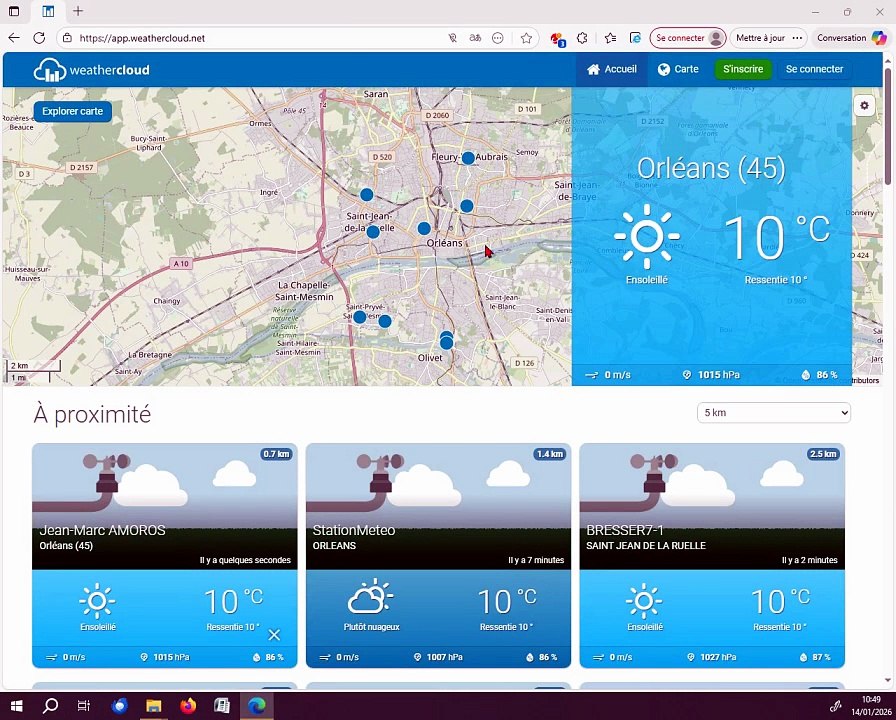The height and width of the screenshot is (720, 896).
Task: Click the large sun icon in Orléans panel
Action: point(647,236)
